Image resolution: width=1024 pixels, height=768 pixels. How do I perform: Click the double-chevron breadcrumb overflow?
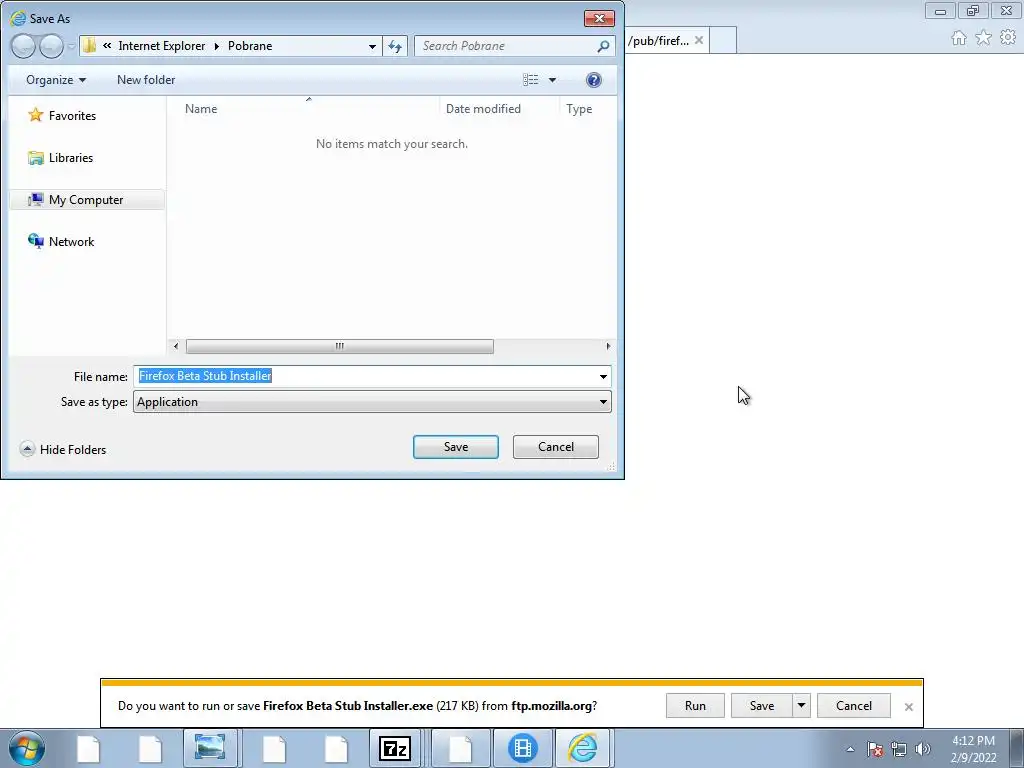coord(107,46)
